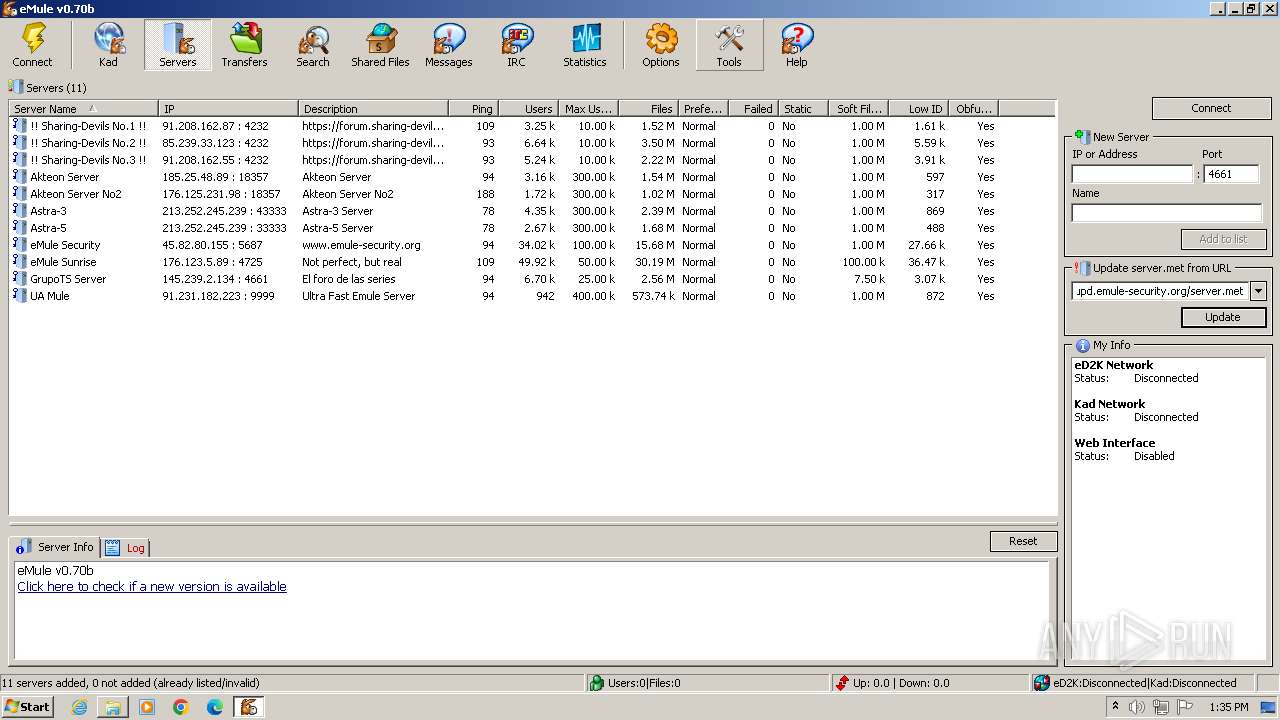Open Internet Explorer from the taskbar
The width and height of the screenshot is (1280, 720).
pos(79,707)
